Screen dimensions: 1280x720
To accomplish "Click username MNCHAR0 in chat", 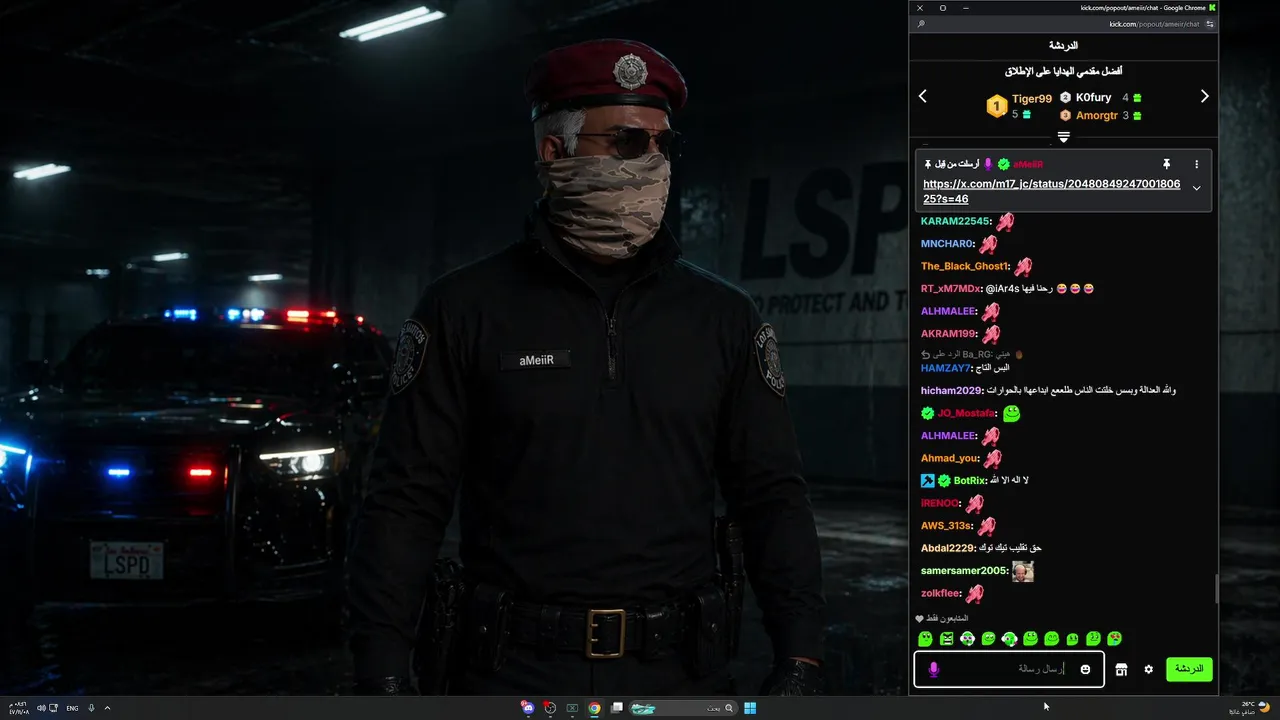I will click(x=947, y=244).
